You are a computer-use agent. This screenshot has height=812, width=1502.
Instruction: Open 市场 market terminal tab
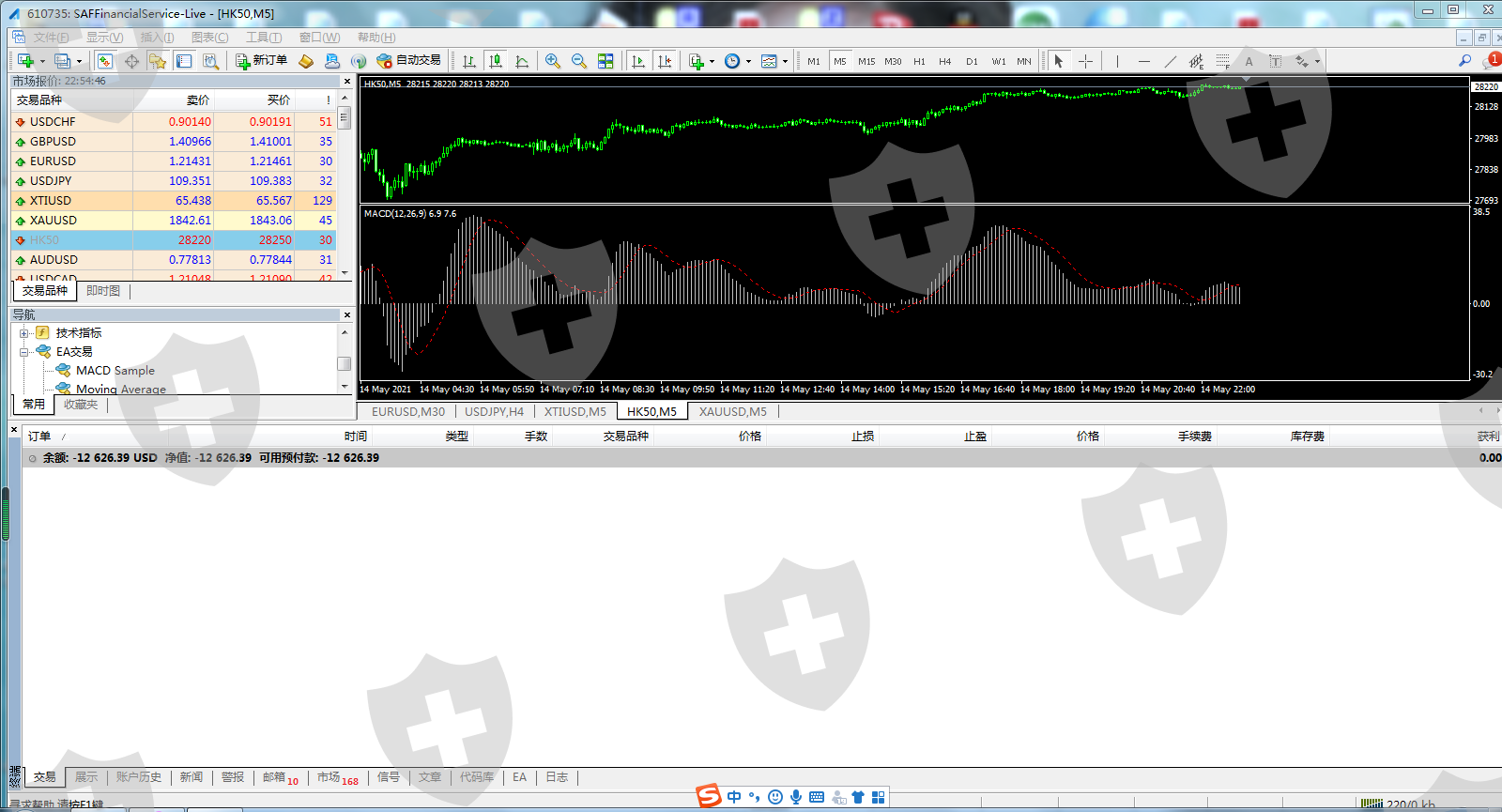(338, 777)
